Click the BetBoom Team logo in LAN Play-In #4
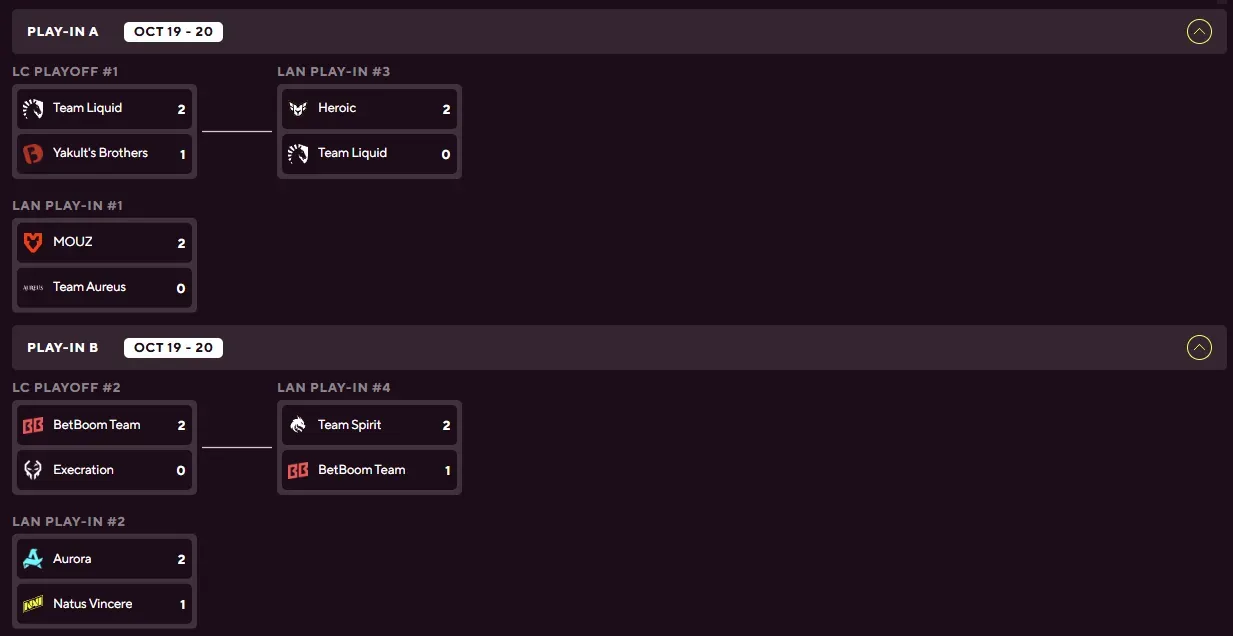Image resolution: width=1233 pixels, height=636 pixels. [296, 469]
